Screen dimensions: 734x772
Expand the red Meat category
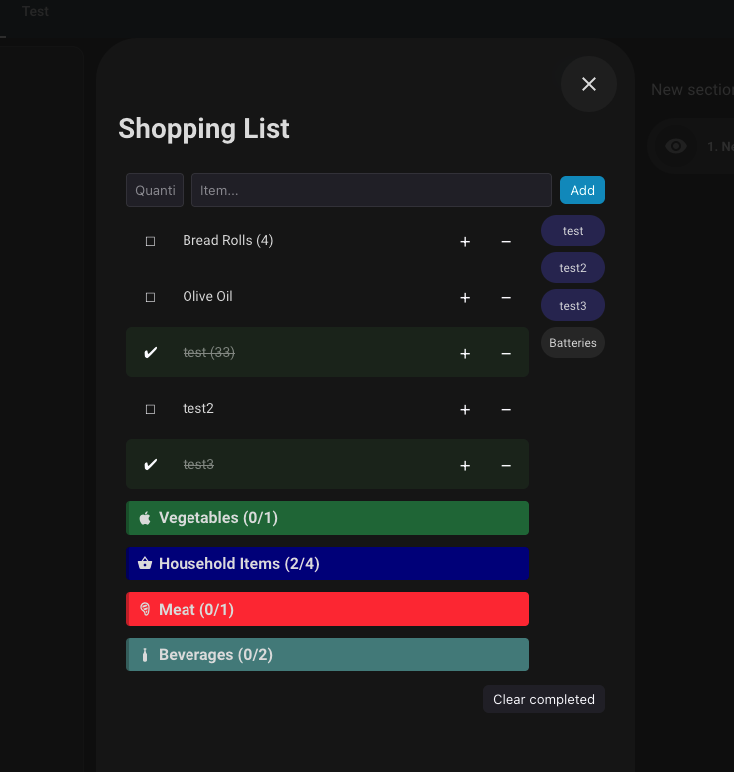327,609
